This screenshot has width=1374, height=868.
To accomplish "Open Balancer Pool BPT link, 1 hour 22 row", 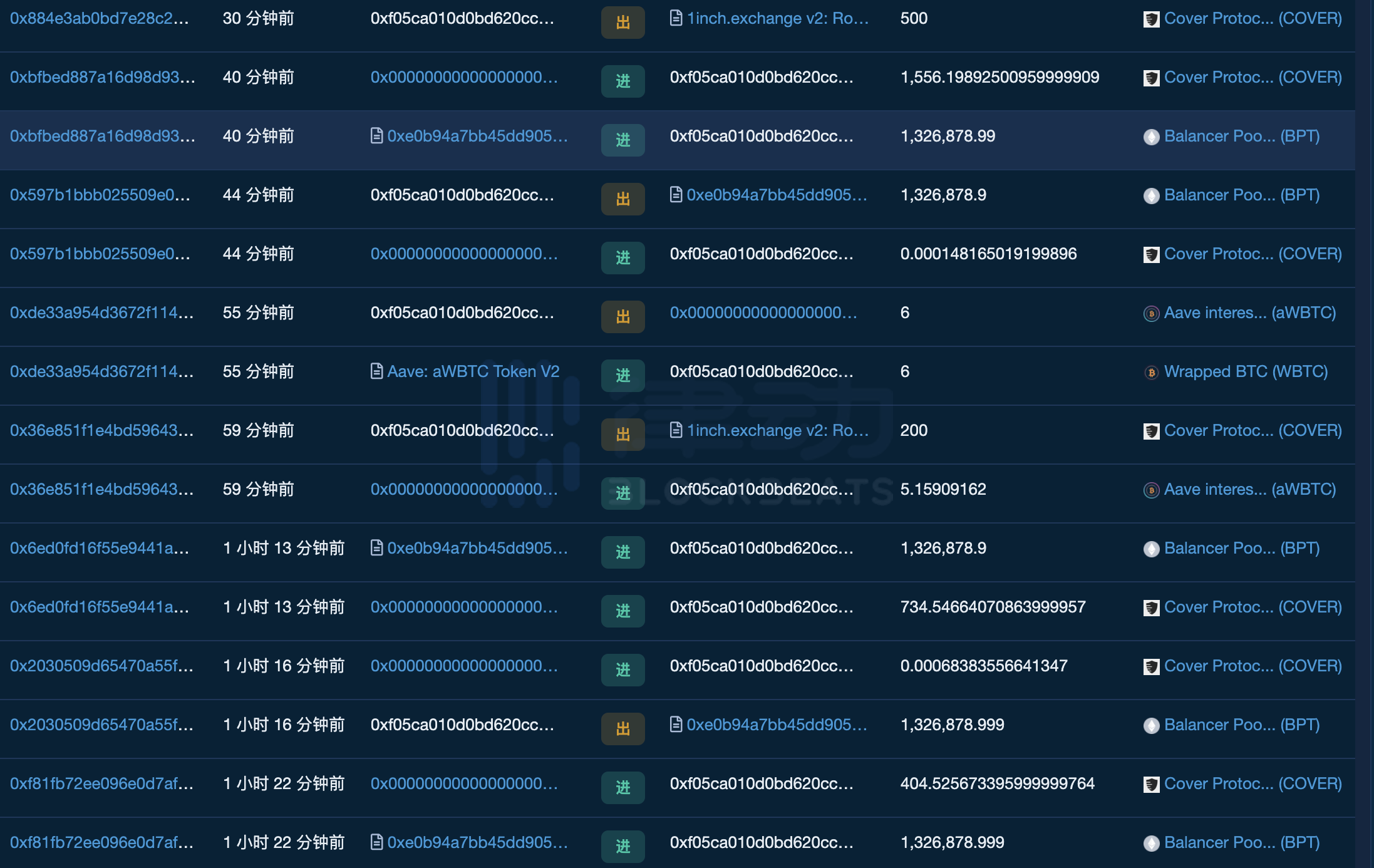I will point(1242,842).
